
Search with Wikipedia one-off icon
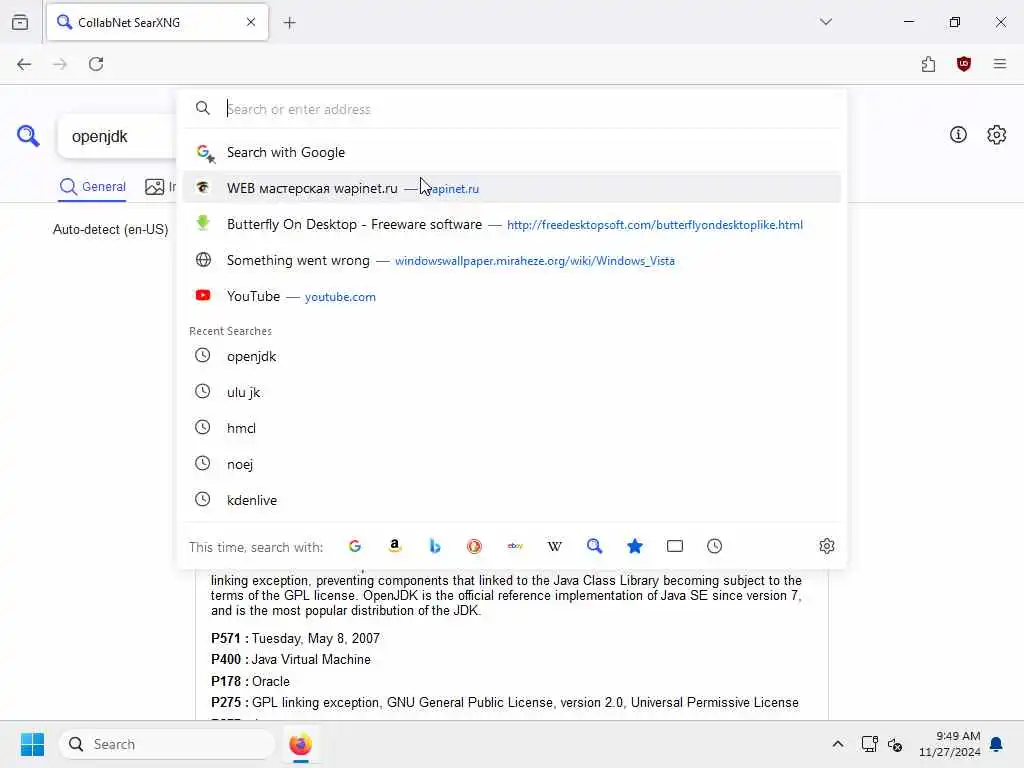coord(554,546)
